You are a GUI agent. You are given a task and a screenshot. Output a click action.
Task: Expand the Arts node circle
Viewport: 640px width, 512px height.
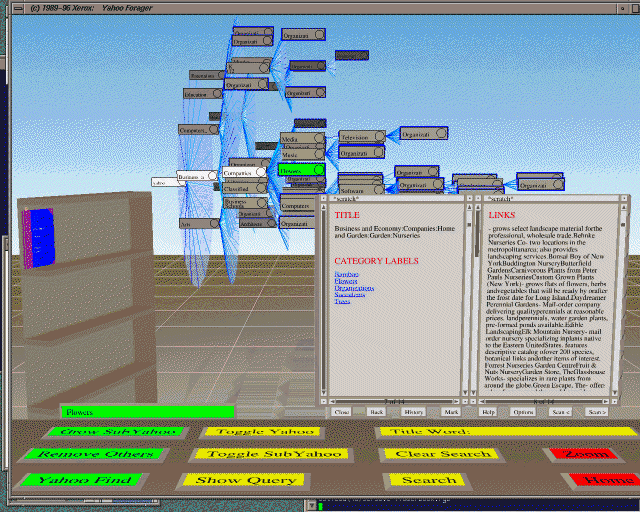[x=214, y=223]
